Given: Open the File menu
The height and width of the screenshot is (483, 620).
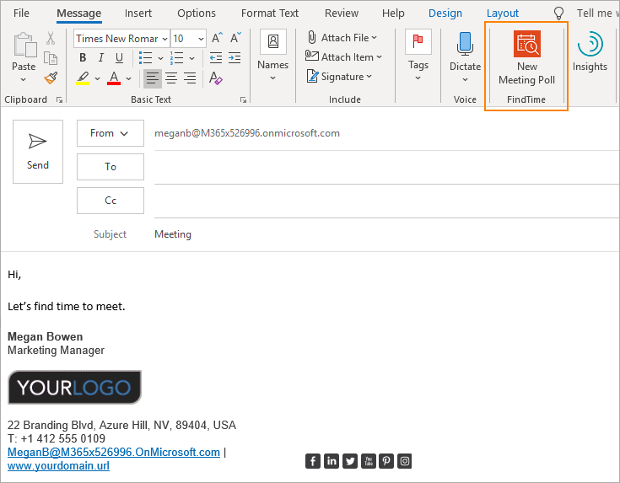Looking at the screenshot, I should coord(21,13).
